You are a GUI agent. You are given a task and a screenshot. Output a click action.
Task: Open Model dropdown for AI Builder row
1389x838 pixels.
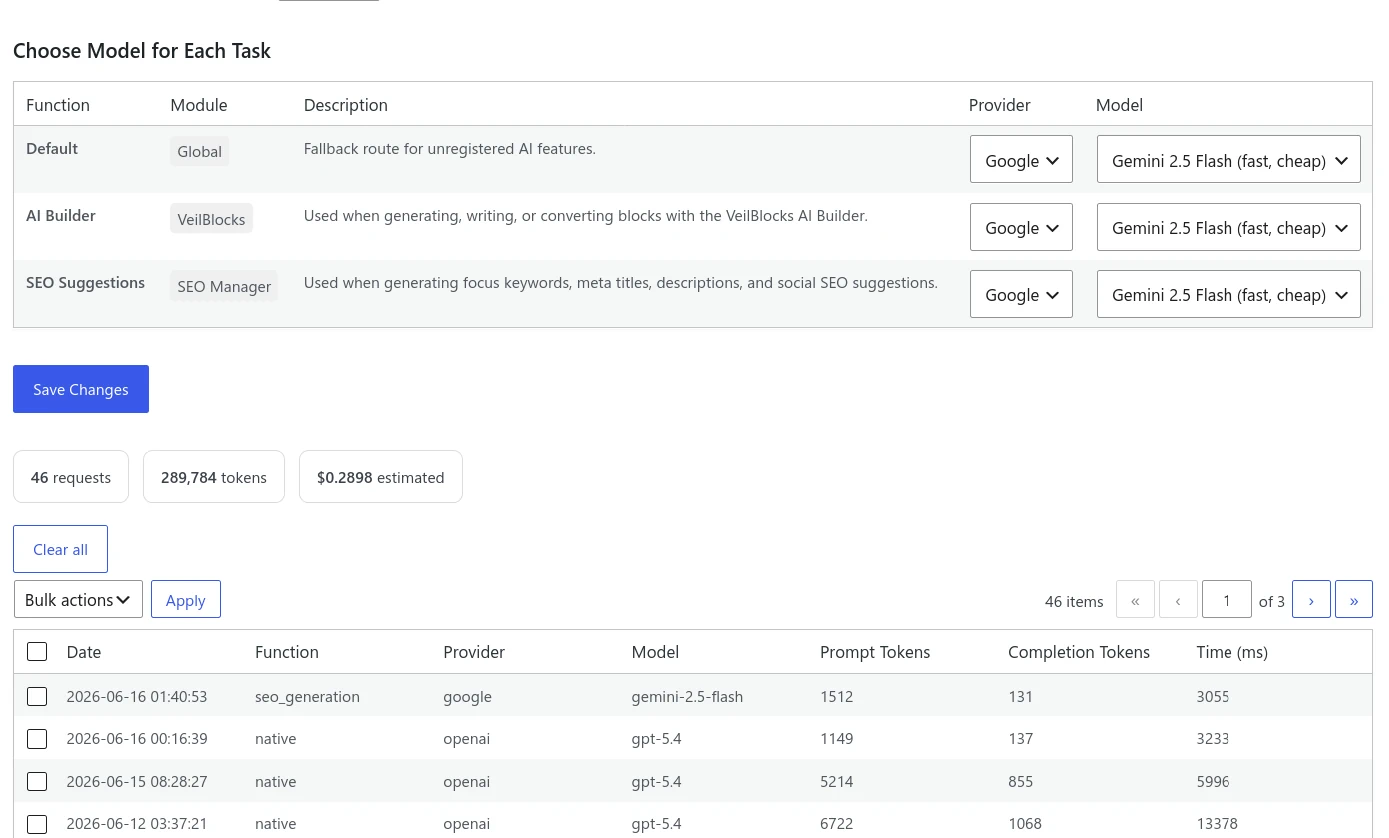point(1228,227)
